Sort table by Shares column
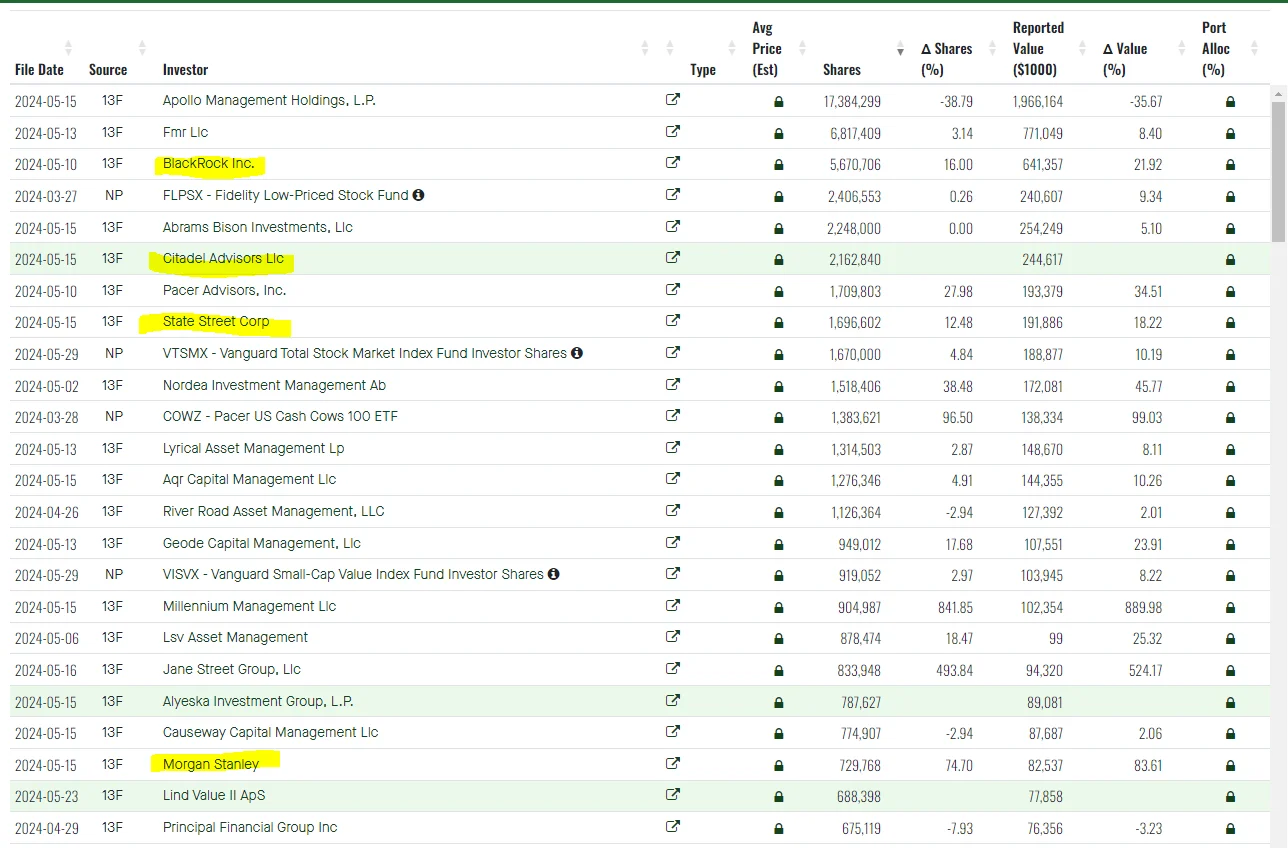1288x848 pixels. point(900,50)
